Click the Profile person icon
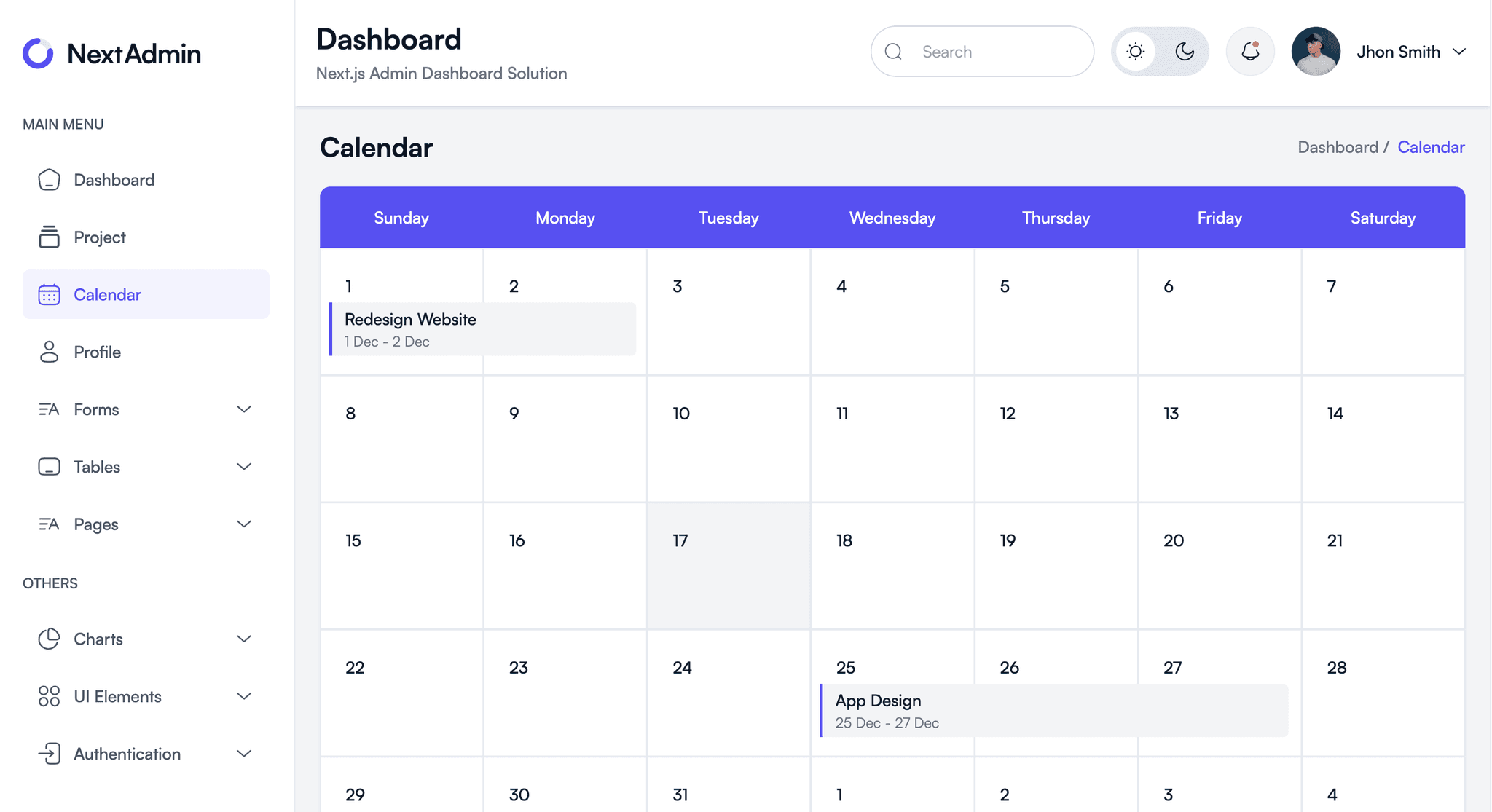Viewport: 1492px width, 812px height. (49, 352)
